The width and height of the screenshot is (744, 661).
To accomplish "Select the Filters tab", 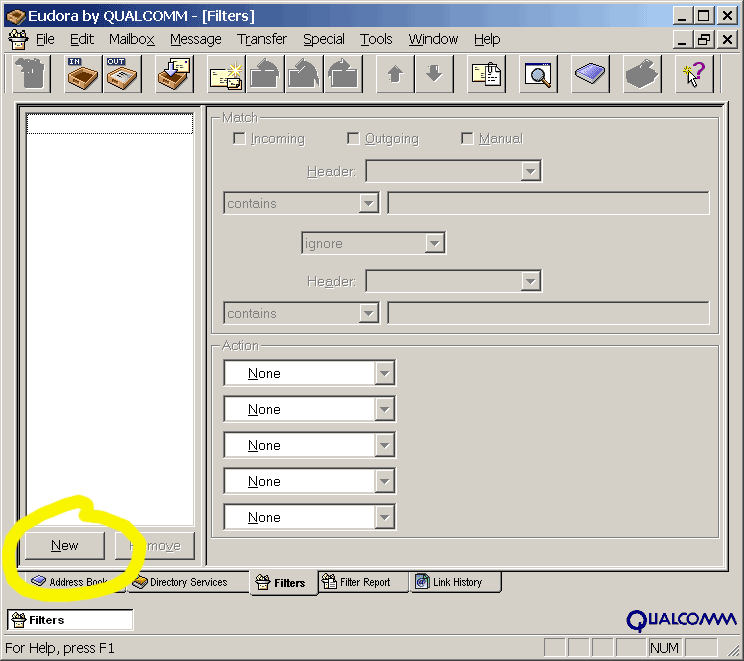I will click(x=284, y=583).
